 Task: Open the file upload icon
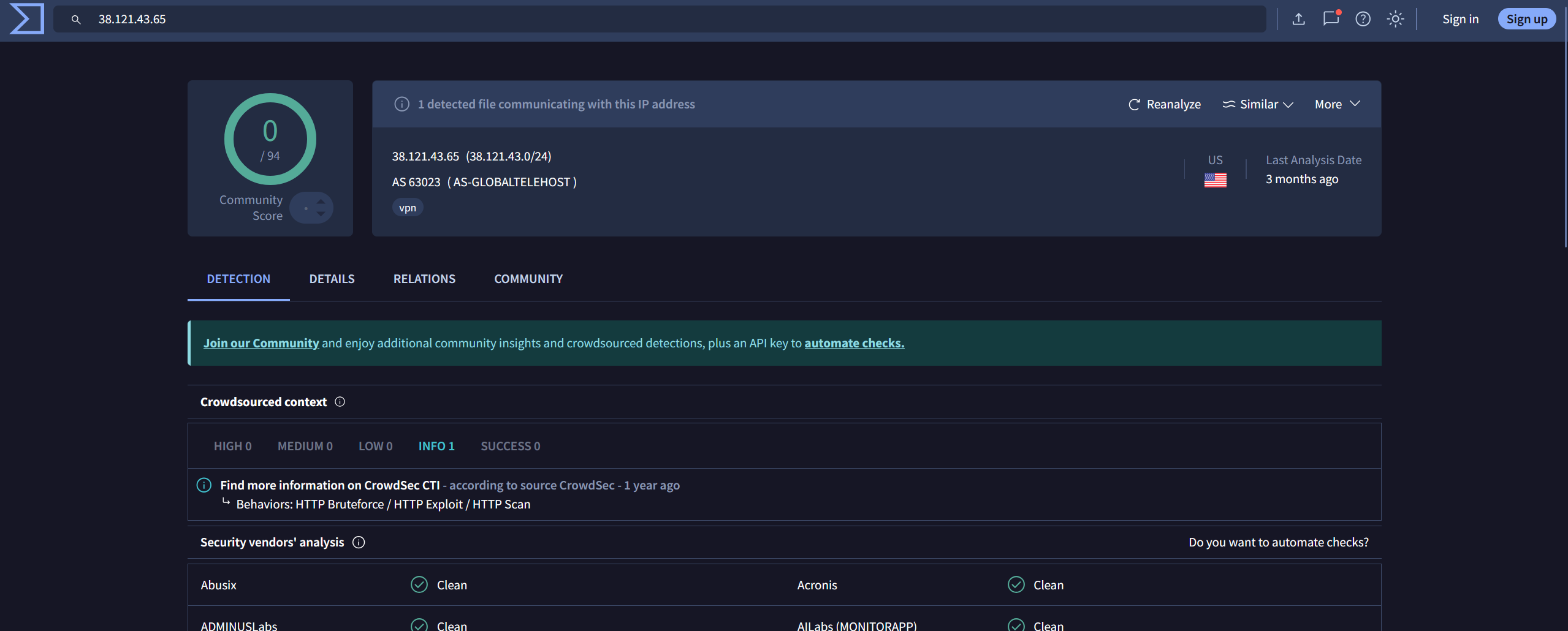tap(1298, 19)
